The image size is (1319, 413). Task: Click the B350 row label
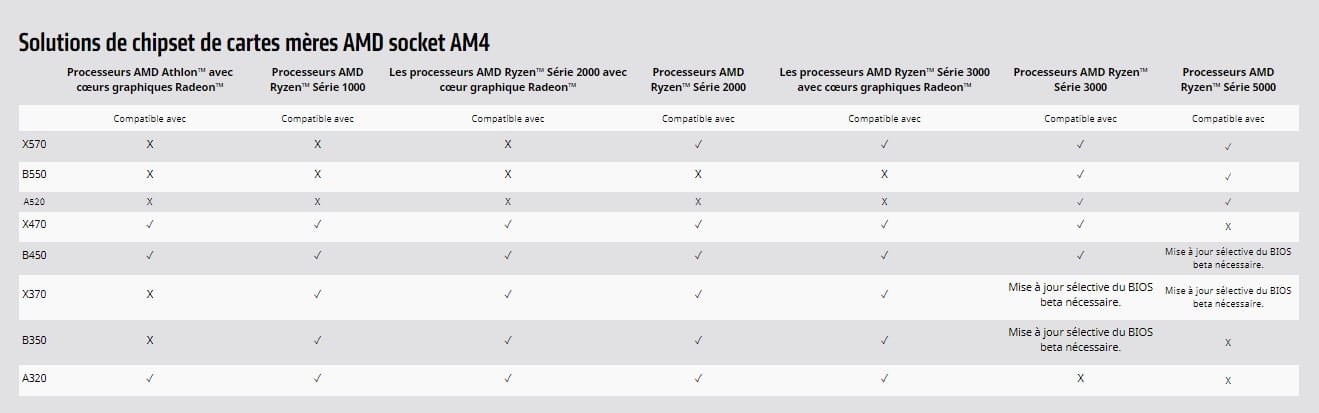tap(33, 340)
